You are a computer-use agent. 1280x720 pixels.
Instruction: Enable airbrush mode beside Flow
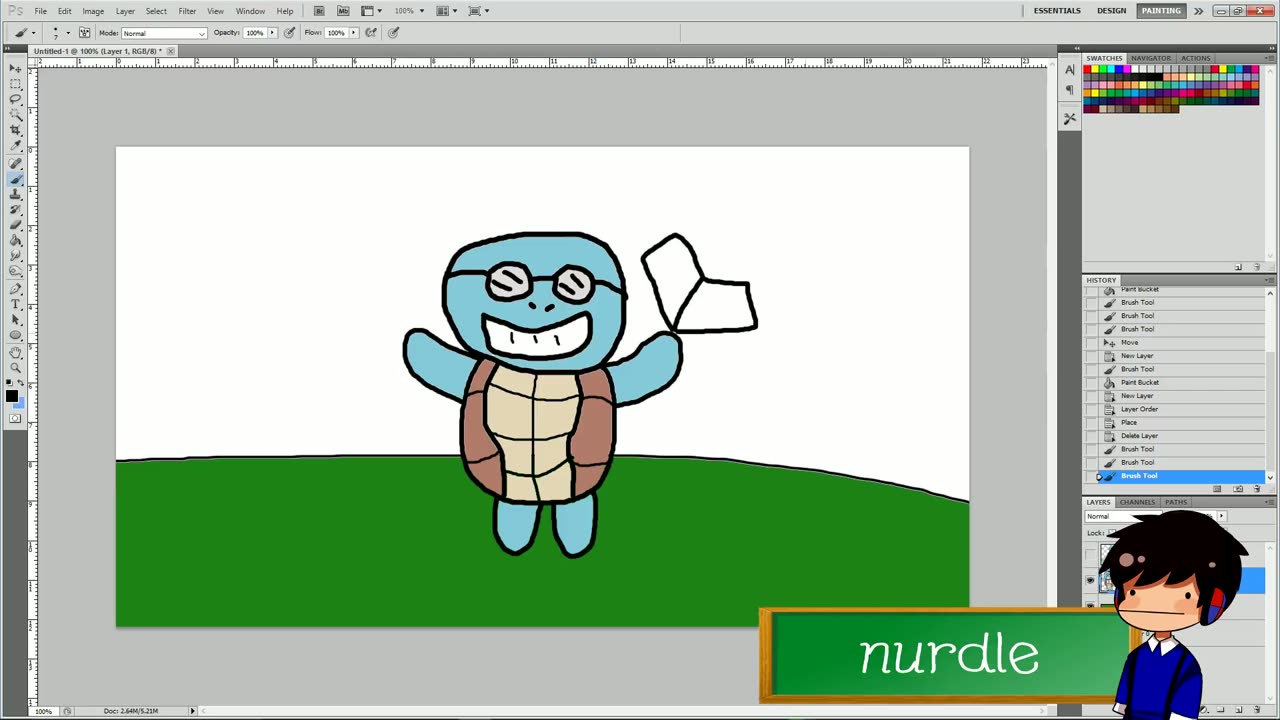coord(371,33)
